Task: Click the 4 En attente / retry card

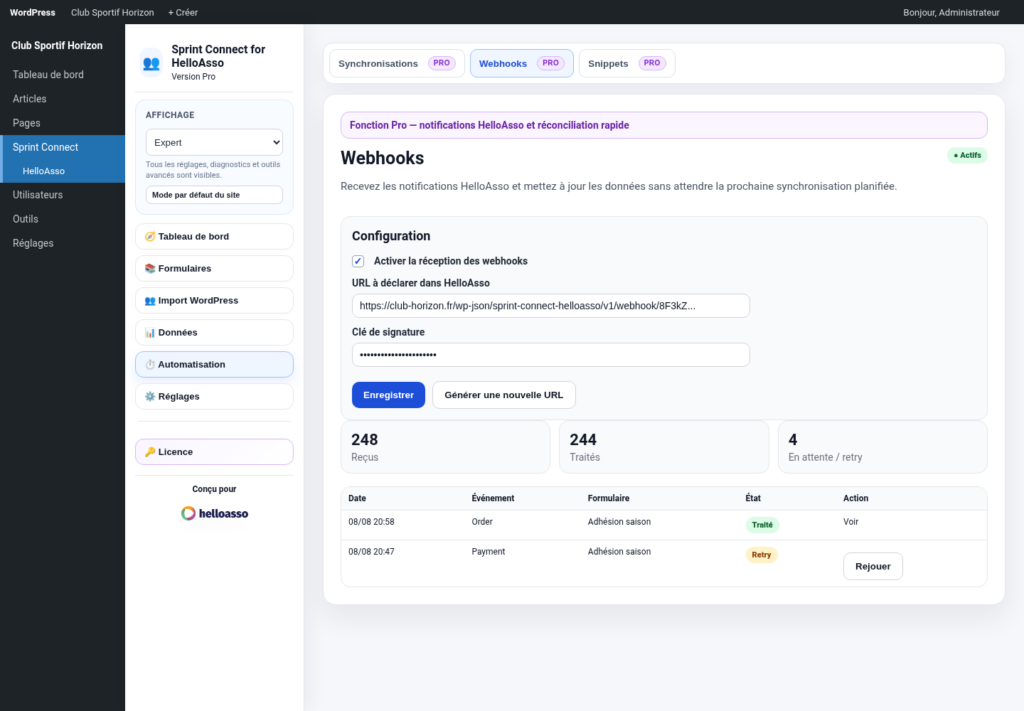Action: tap(882, 447)
